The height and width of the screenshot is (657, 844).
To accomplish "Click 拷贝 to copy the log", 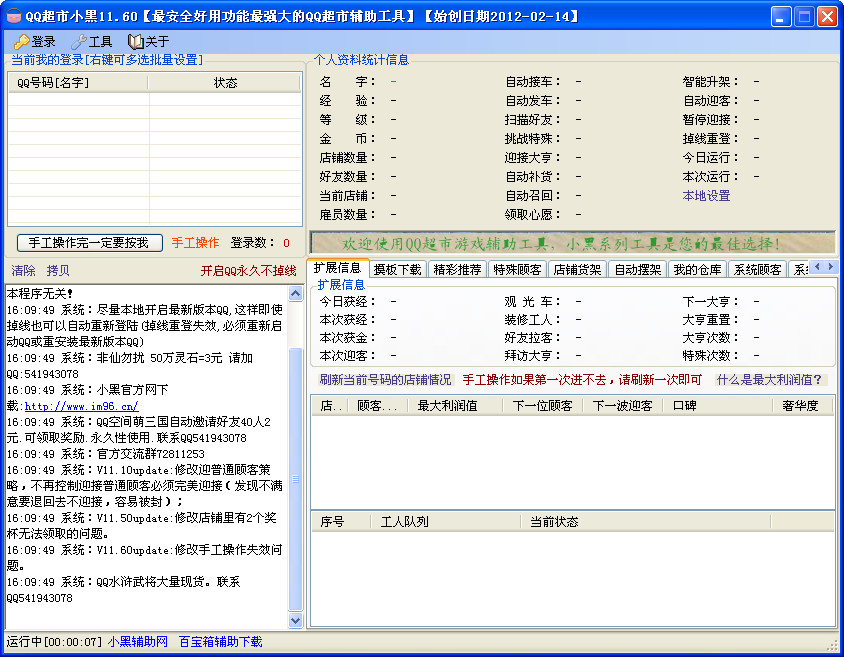I will click(x=58, y=271).
